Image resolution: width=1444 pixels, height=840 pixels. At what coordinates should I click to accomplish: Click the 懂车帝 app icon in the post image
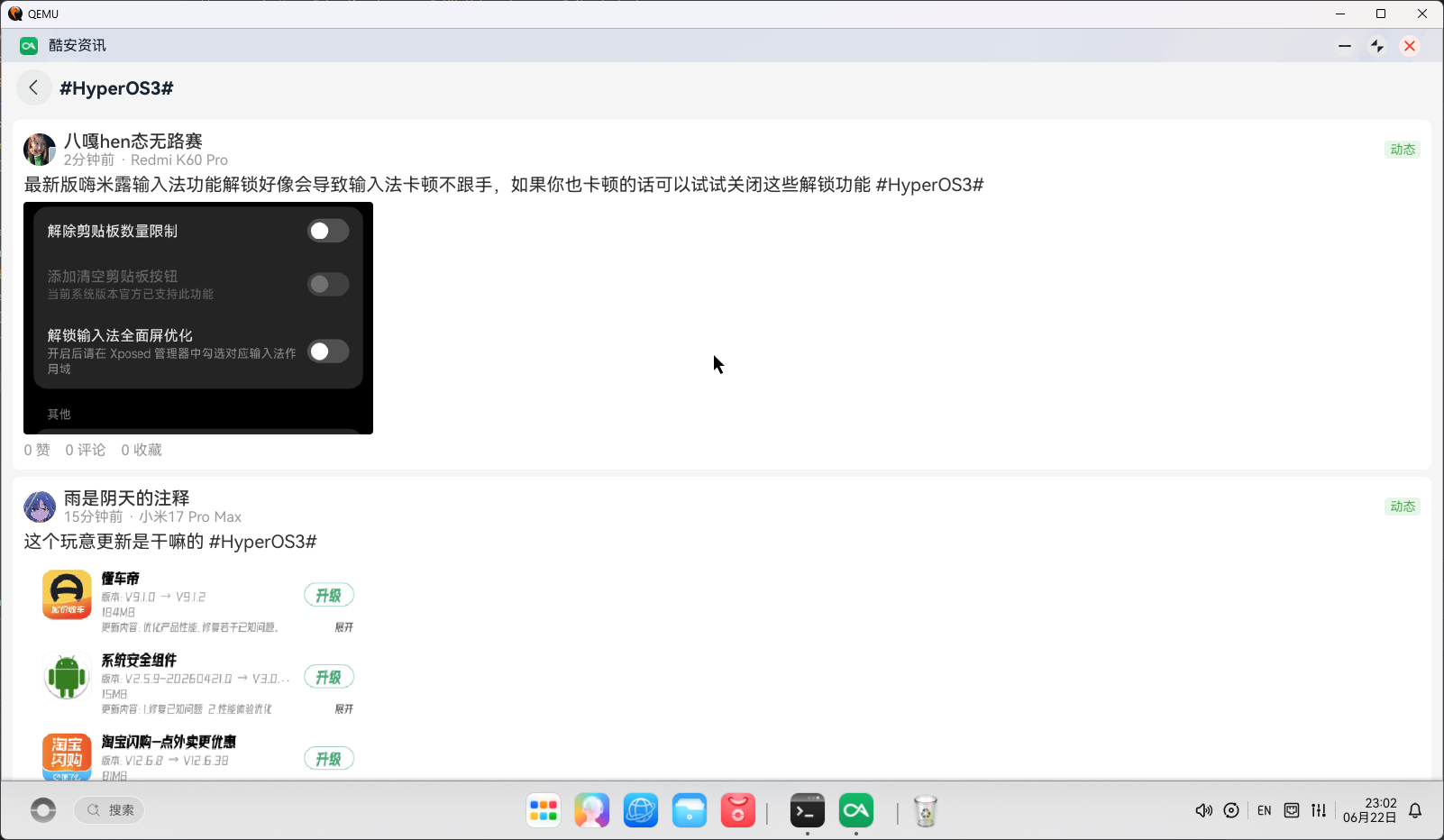67,595
